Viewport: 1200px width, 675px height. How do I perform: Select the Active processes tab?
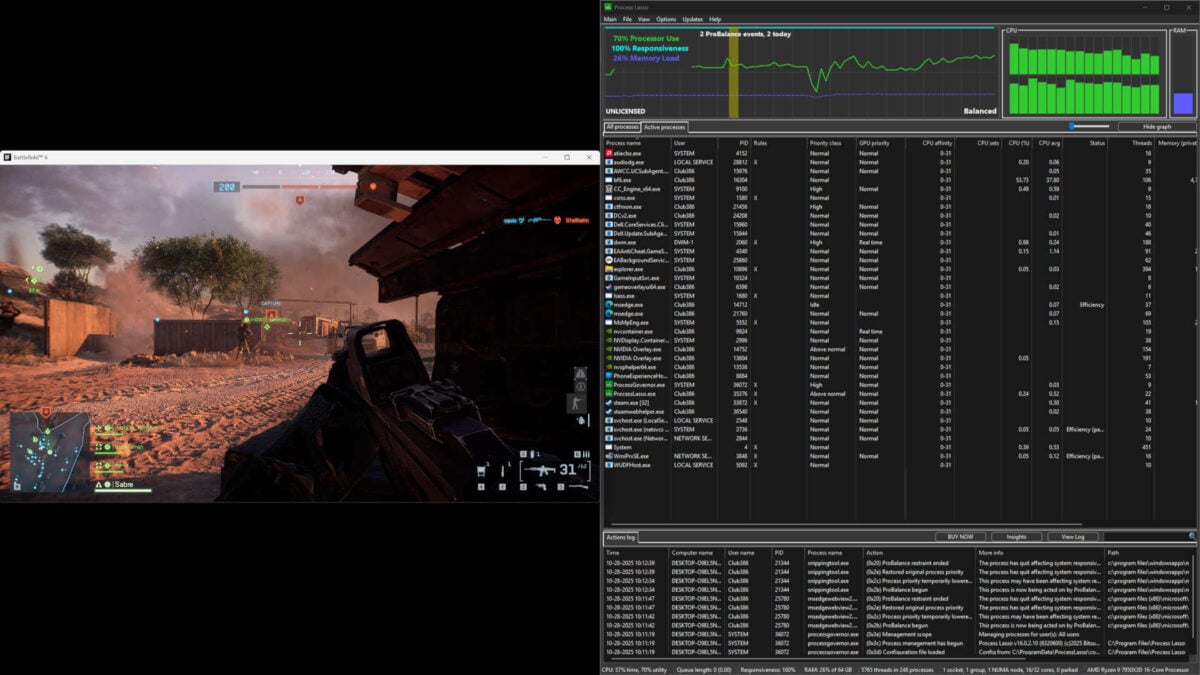[663, 128]
